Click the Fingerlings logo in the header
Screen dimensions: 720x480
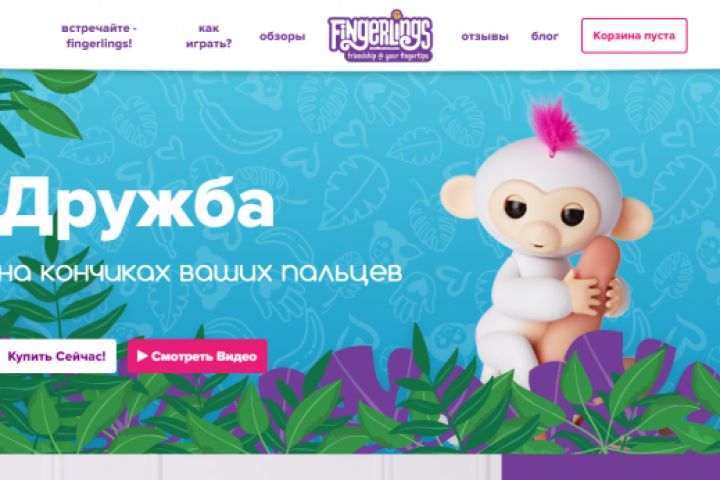380,35
